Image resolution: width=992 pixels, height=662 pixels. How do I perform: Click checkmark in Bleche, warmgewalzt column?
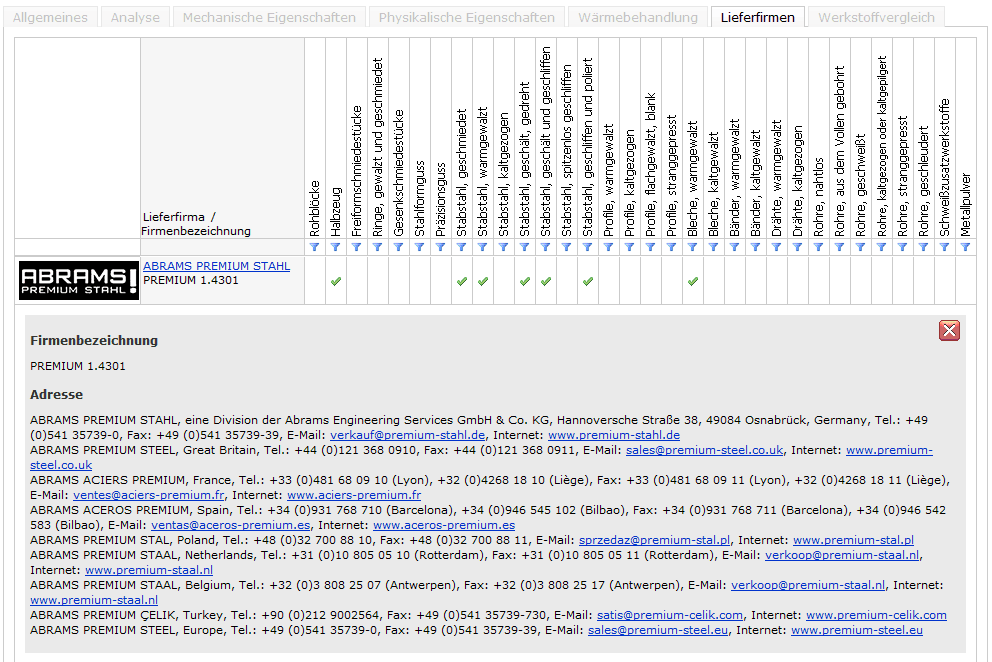[692, 282]
